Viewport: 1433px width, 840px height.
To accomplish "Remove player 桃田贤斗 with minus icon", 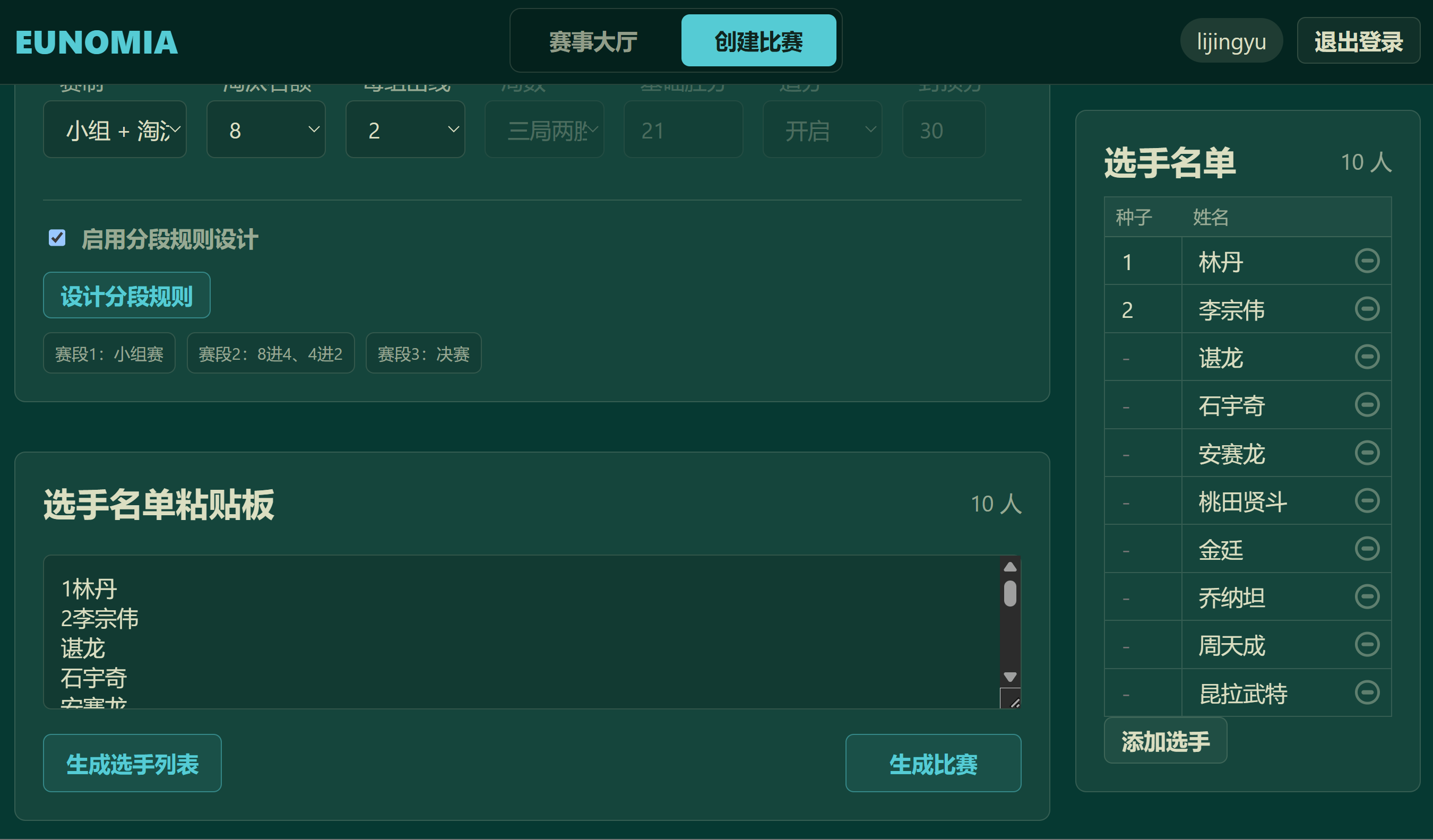I will (x=1367, y=500).
